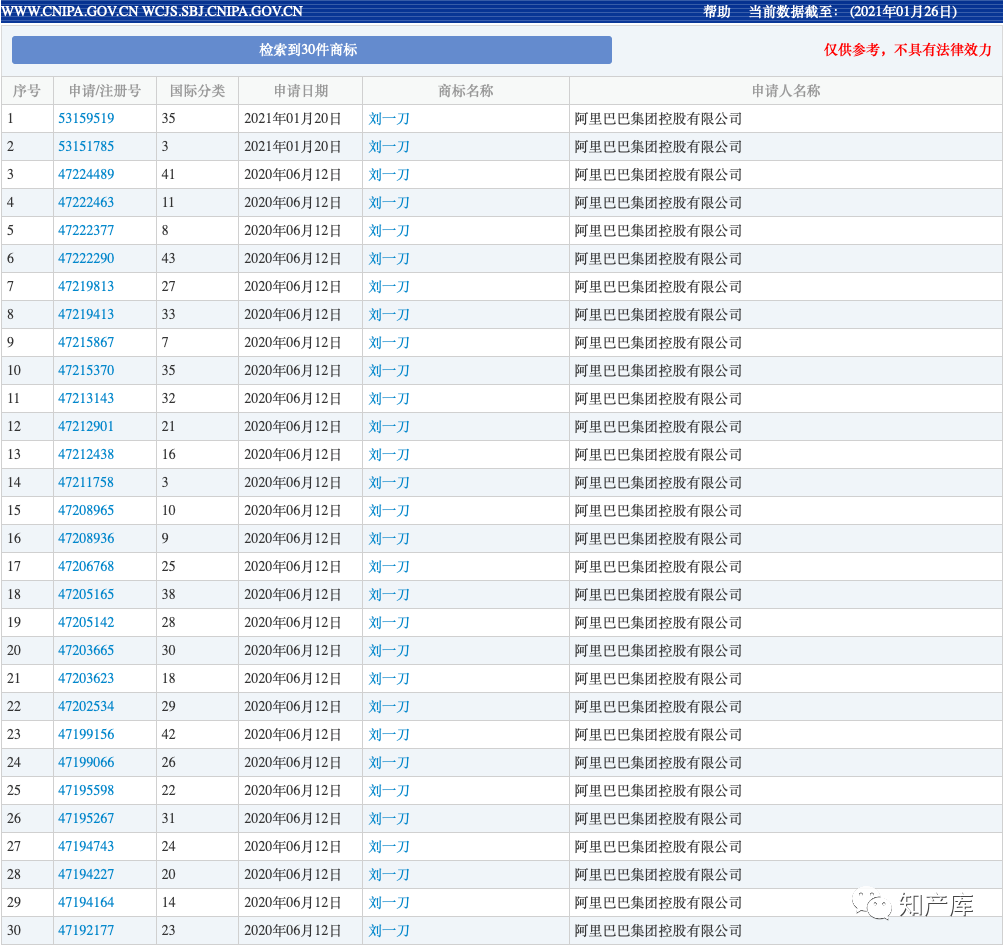
Task: Click the 申请/注册号 column header
Action: tap(105, 91)
